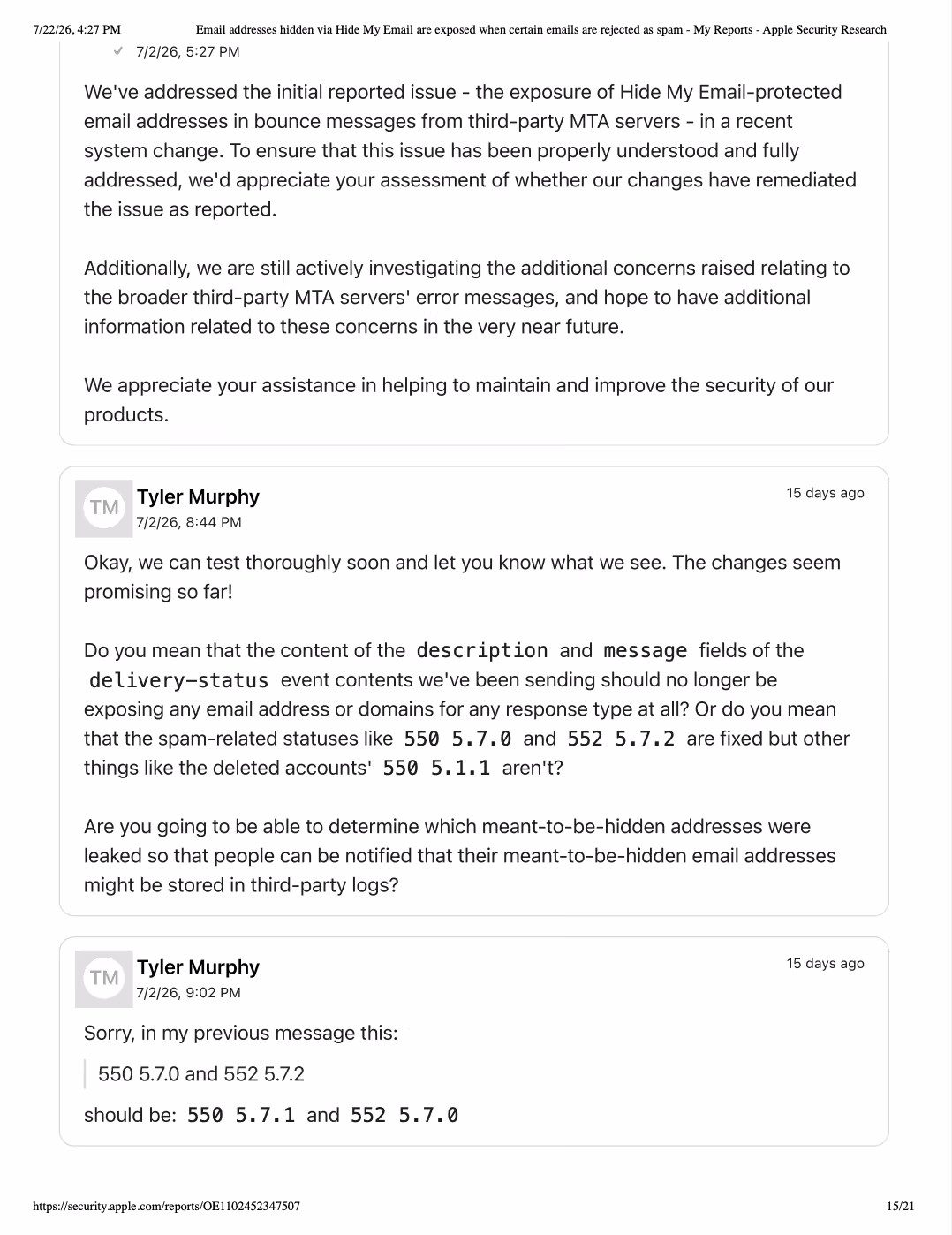Viewport: 952px width, 1235px height.
Task: Click the 7/2/26, 9:02 PM timestamp
Action: [188, 993]
